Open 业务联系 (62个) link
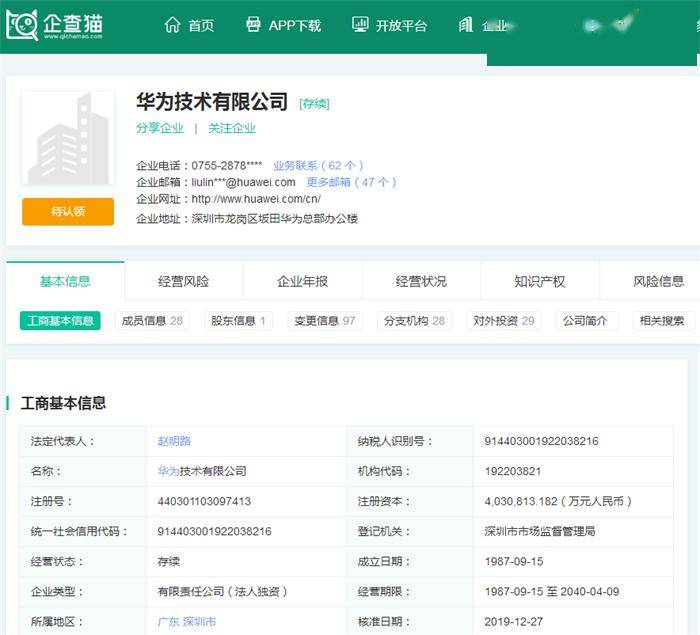 click(x=318, y=166)
